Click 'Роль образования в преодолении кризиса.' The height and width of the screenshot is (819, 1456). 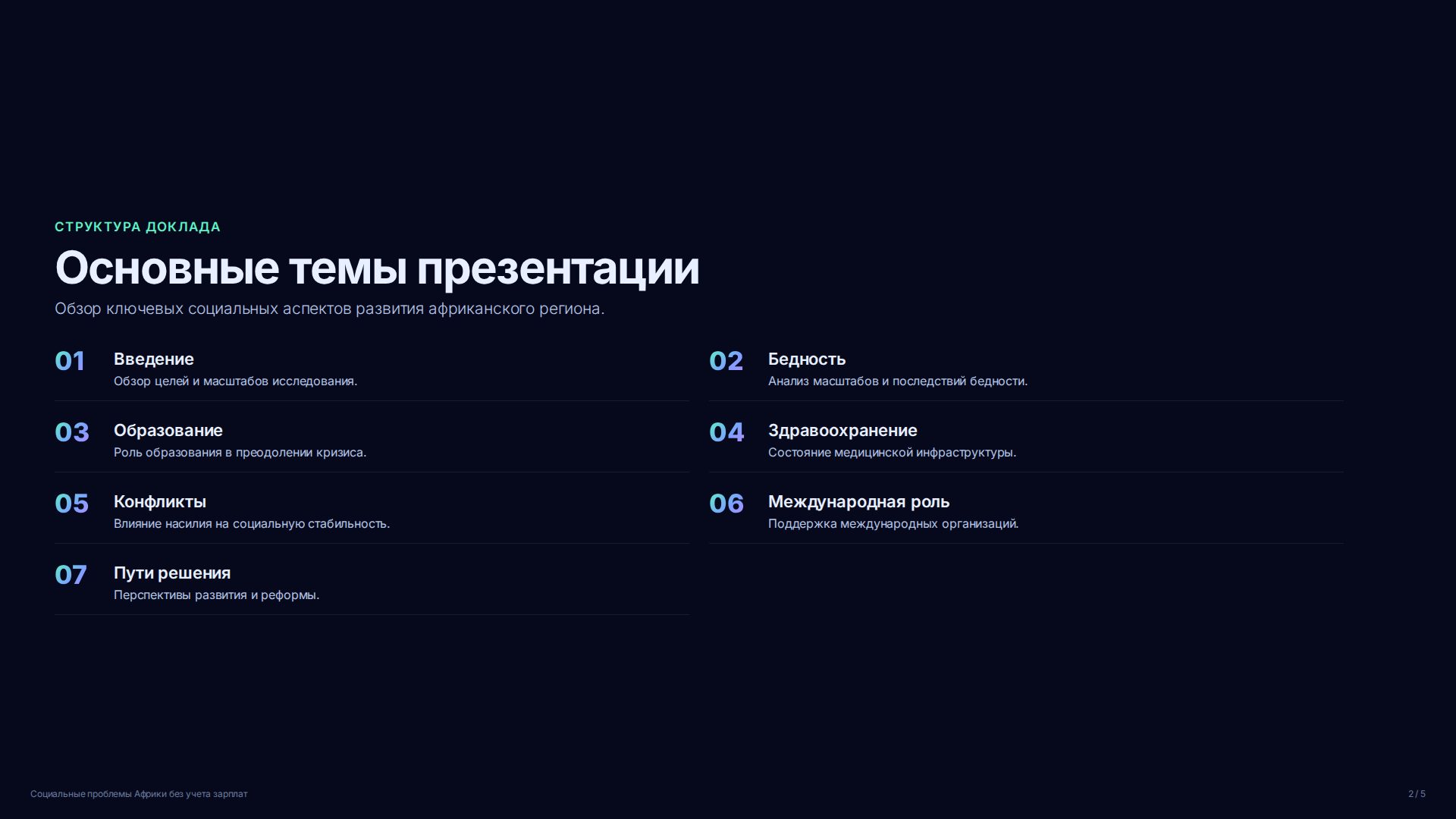(x=240, y=452)
